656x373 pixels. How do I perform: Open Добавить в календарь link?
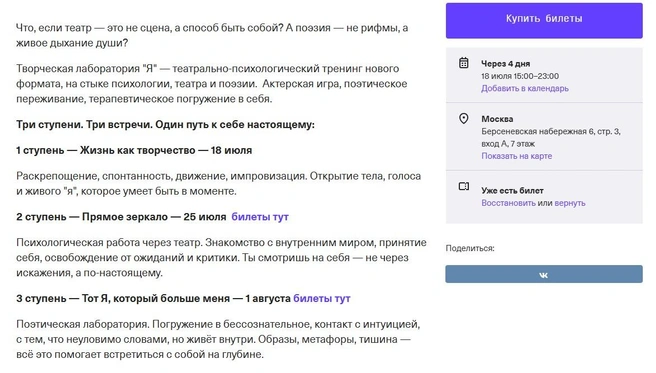[x=525, y=88]
